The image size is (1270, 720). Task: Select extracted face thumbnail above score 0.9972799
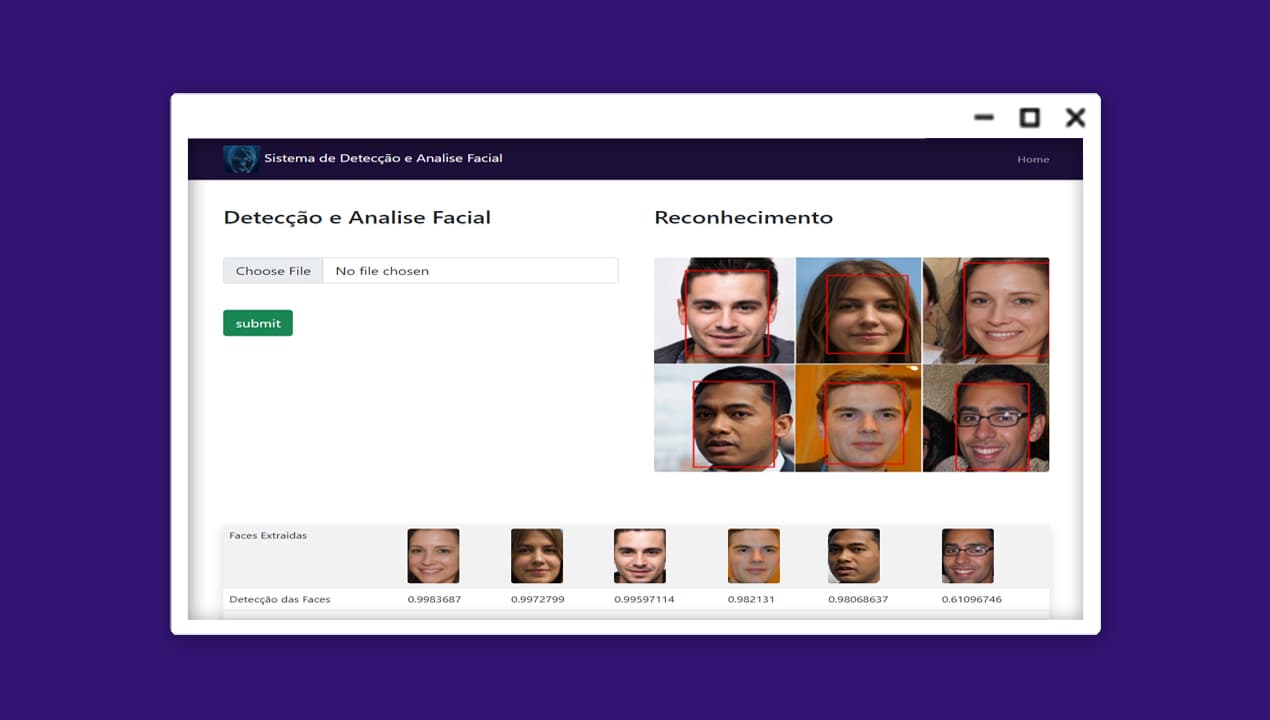[537, 556]
